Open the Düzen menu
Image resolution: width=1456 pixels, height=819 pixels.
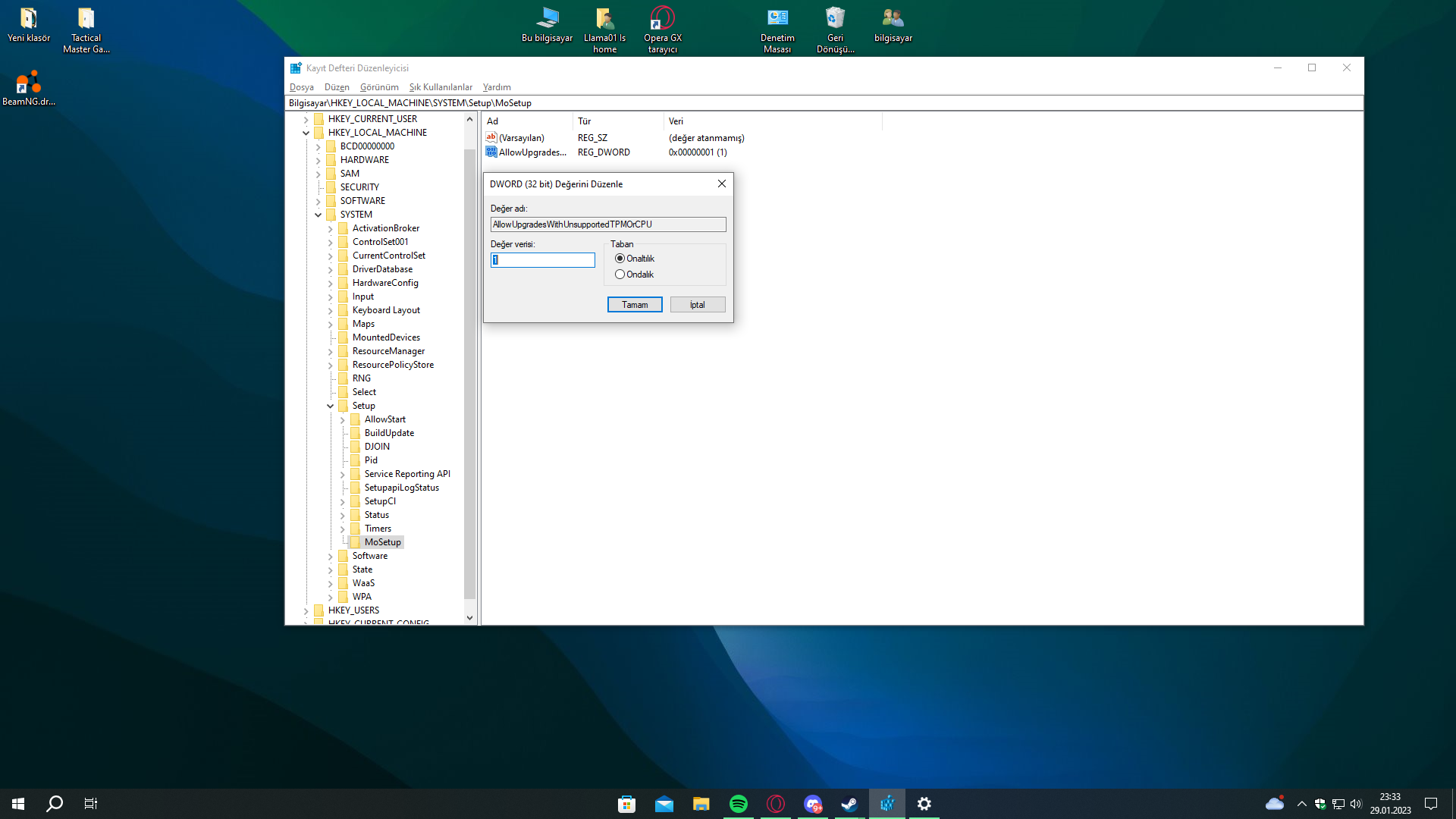point(337,87)
